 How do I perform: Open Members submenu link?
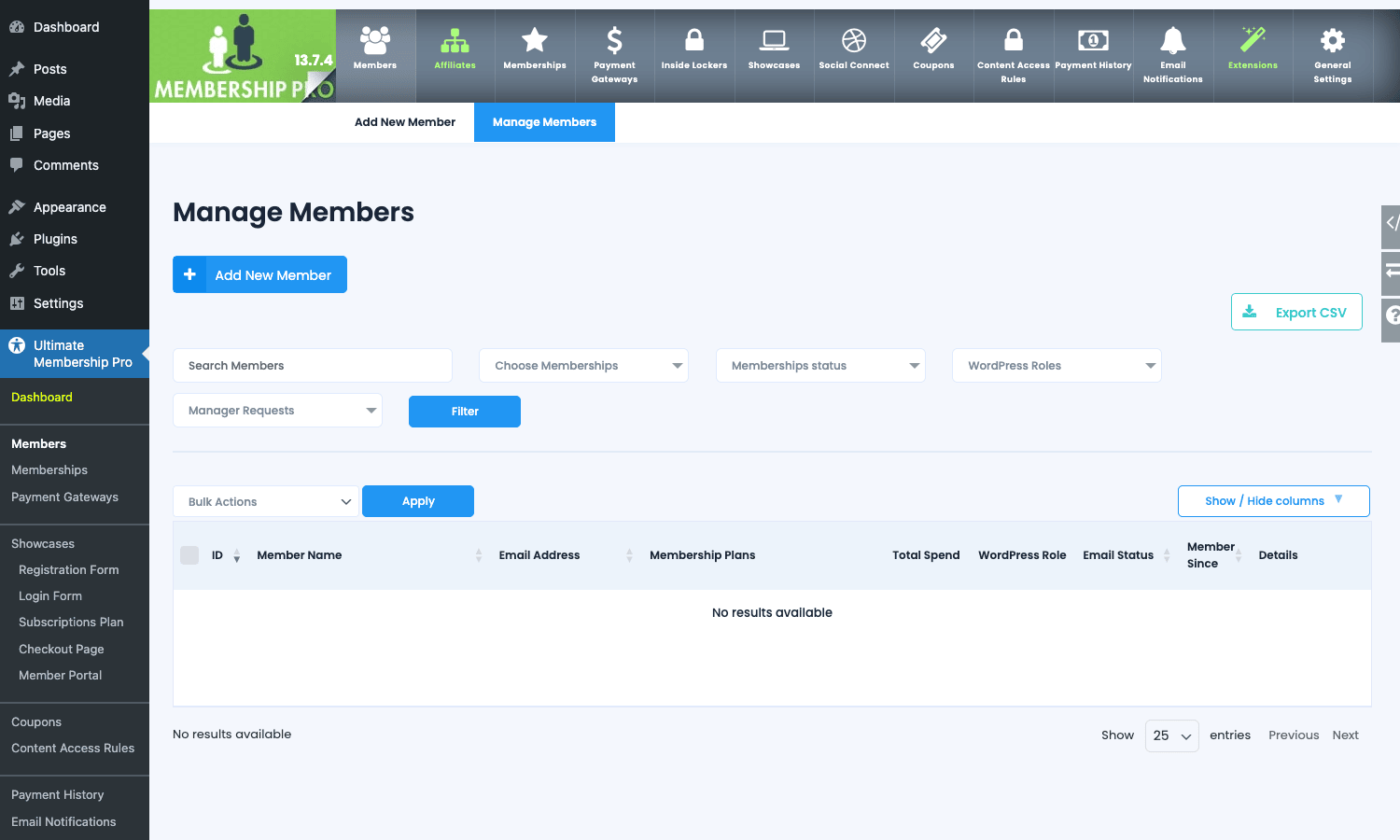click(39, 444)
